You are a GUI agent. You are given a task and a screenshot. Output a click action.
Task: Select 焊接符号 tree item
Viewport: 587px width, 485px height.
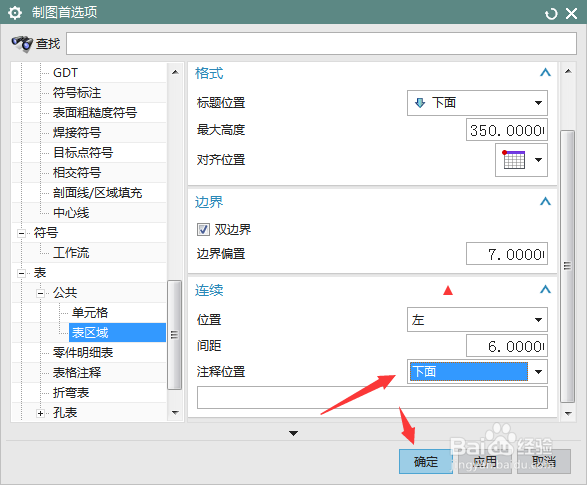pyautogui.click(x=77, y=132)
